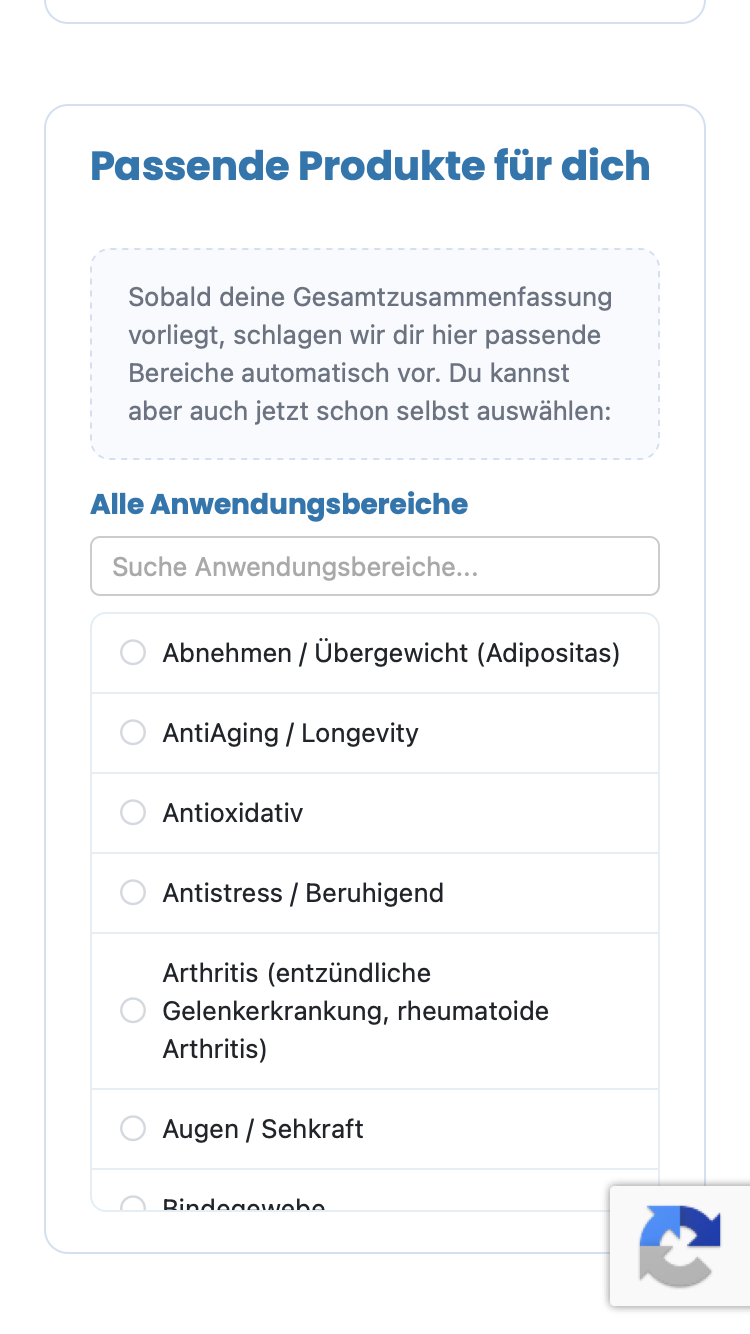Image resolution: width=750 pixels, height=1334 pixels.
Task: Select the Antioxidativ radio button
Action: [x=133, y=813]
